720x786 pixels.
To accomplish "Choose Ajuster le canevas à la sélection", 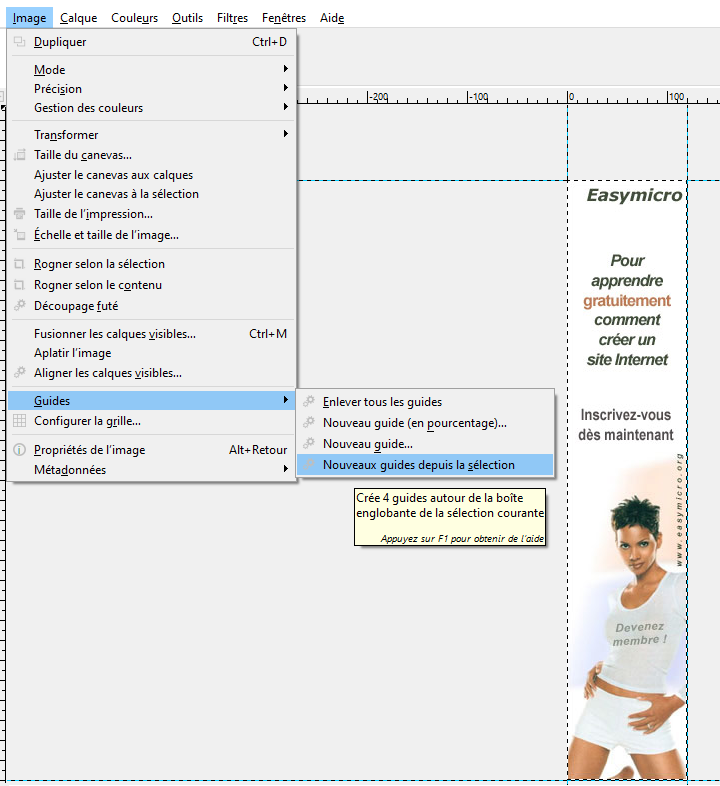I will 152,194.
